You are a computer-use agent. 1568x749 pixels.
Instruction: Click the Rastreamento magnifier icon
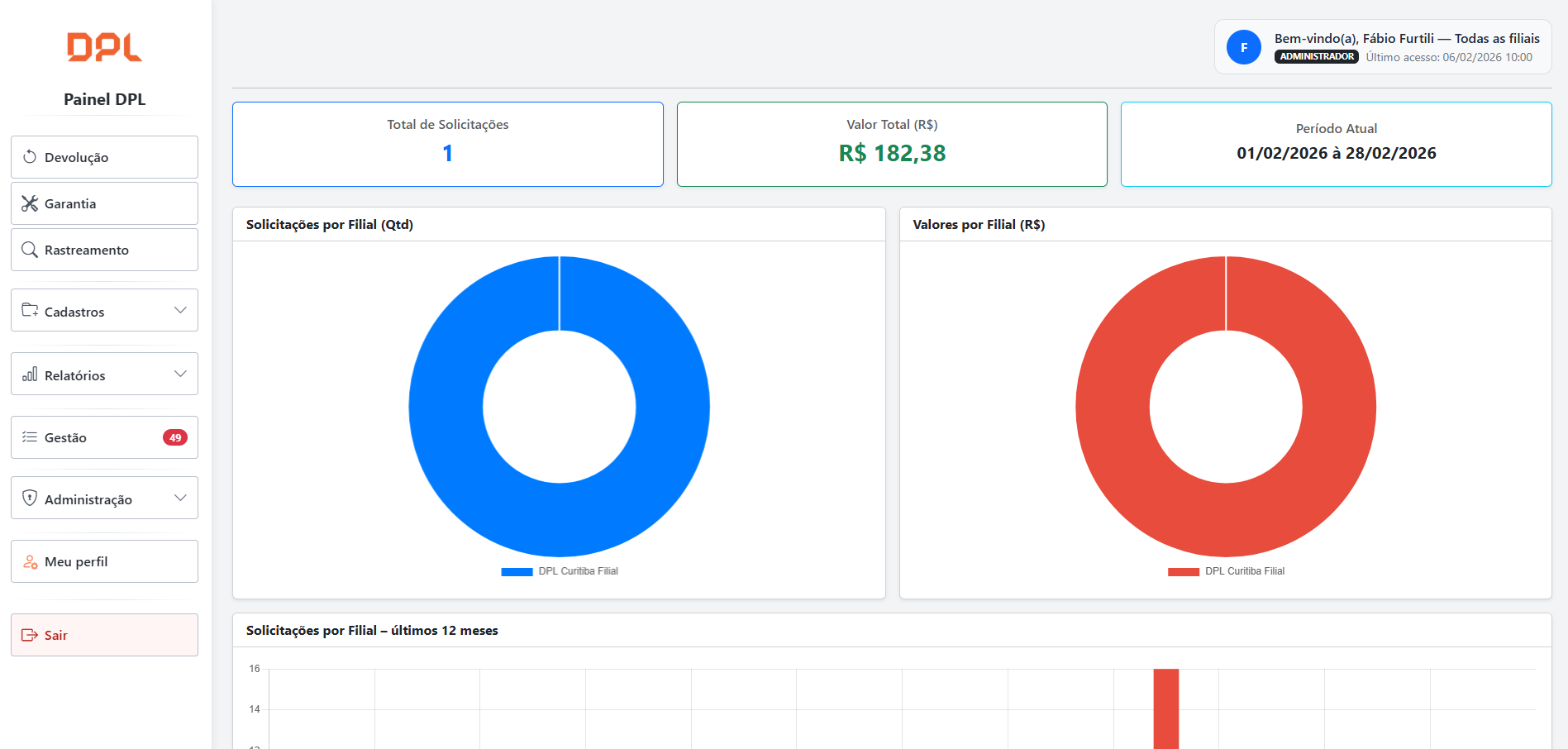[x=30, y=250]
